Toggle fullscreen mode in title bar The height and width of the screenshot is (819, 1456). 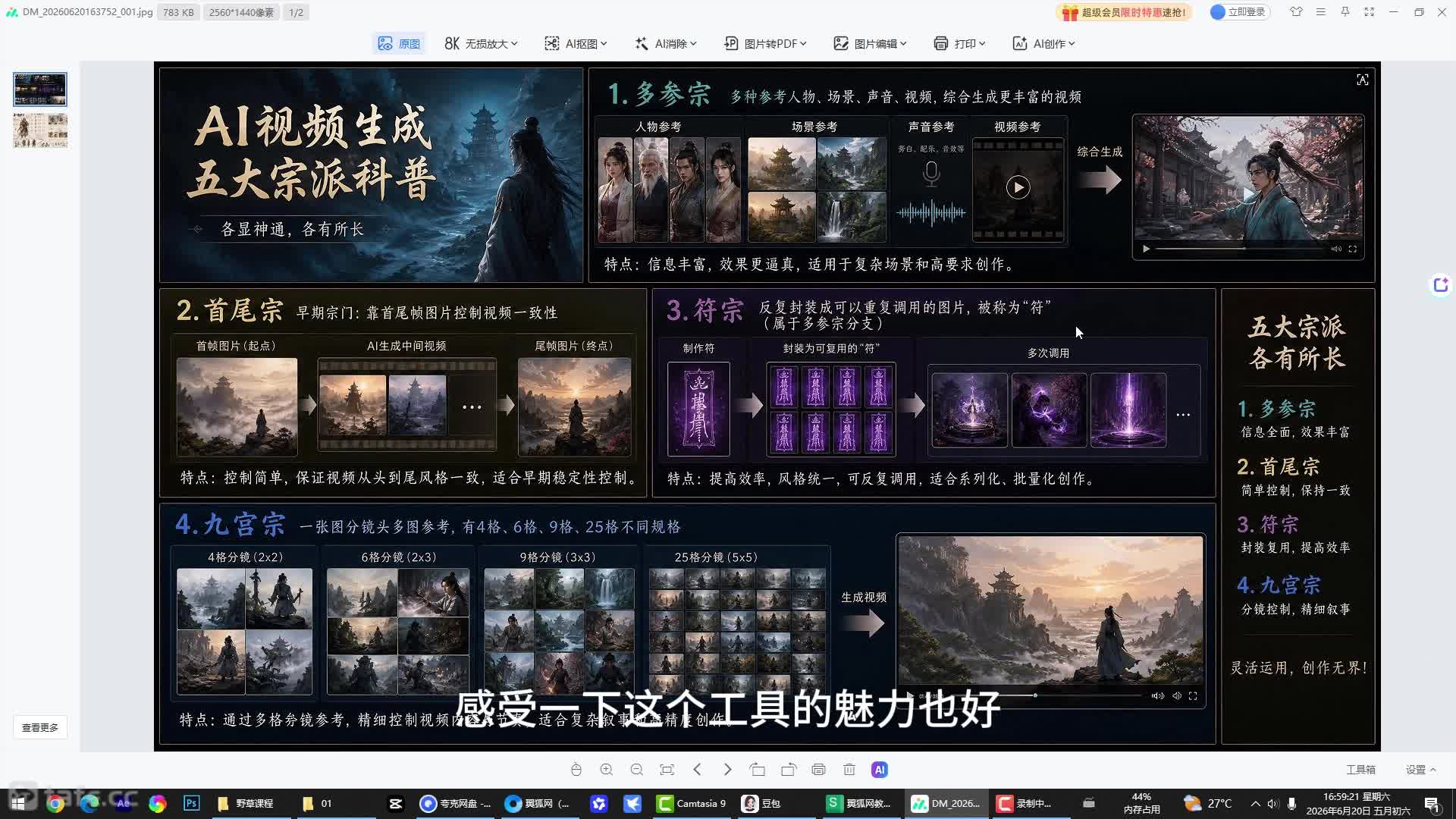1370,12
